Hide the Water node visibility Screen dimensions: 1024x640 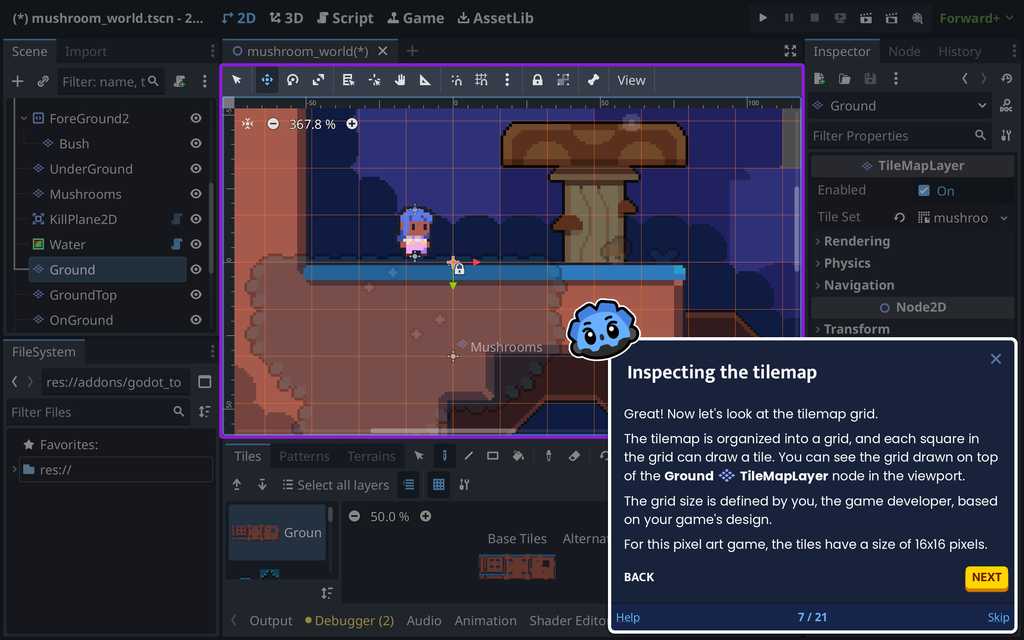pos(196,244)
